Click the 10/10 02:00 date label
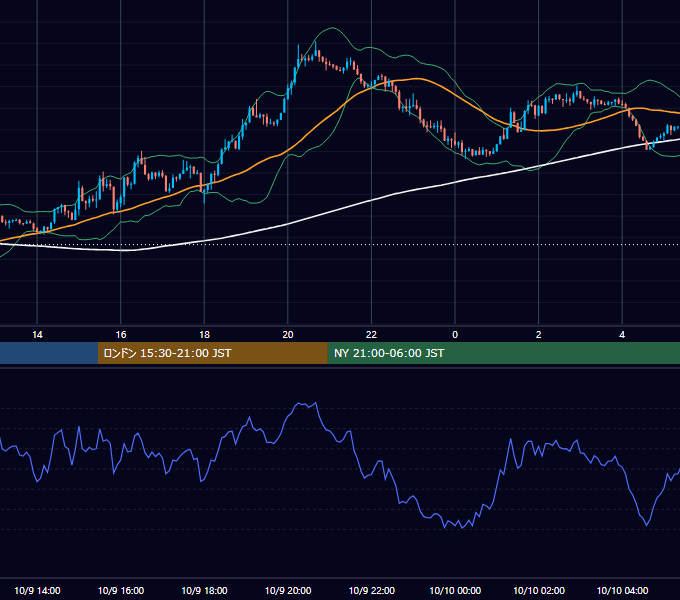This screenshot has height=600, width=680. [x=539, y=590]
